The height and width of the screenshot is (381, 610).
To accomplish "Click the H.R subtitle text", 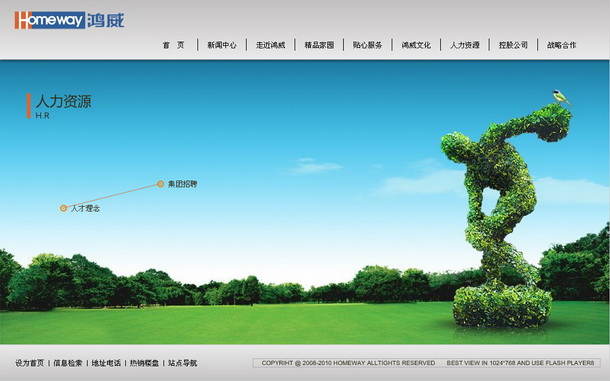I will pyautogui.click(x=42, y=116).
